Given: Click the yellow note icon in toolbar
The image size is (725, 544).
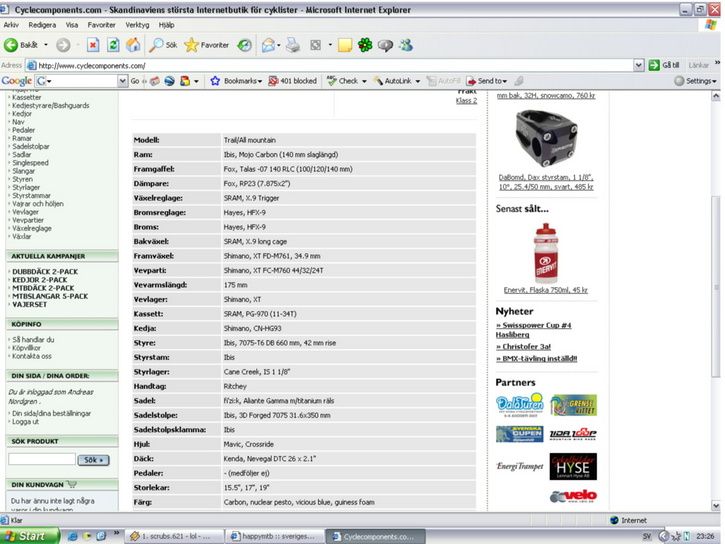Looking at the screenshot, I should (x=344, y=45).
